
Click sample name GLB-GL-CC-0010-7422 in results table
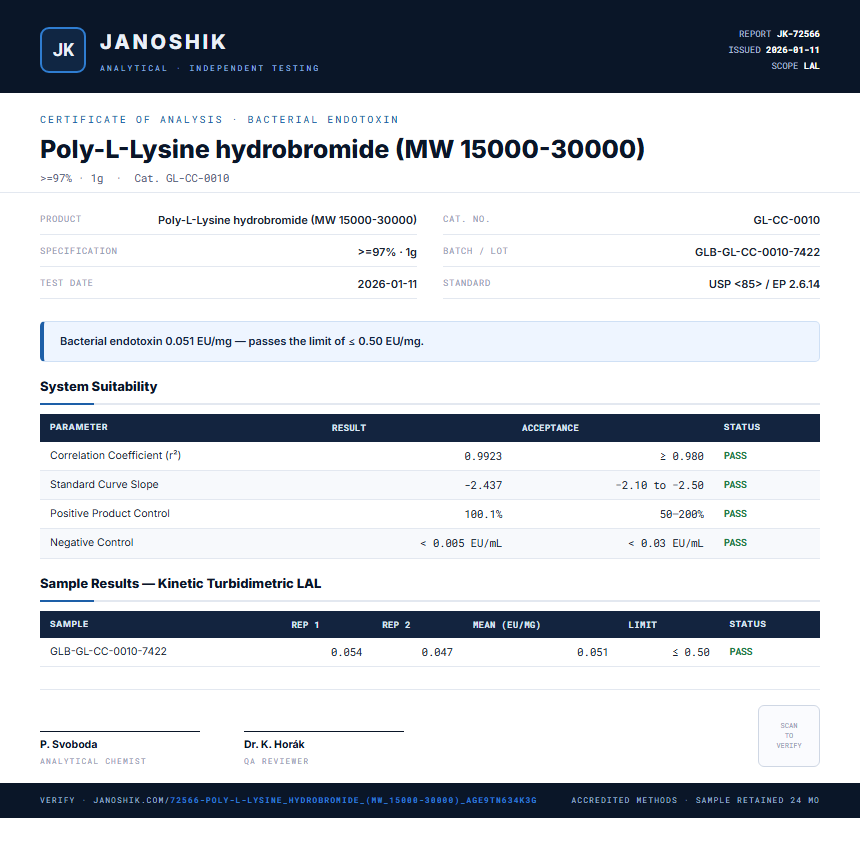[108, 651]
